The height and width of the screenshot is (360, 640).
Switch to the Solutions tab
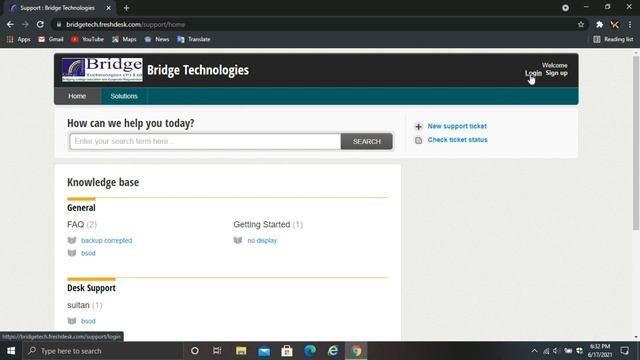click(x=124, y=96)
